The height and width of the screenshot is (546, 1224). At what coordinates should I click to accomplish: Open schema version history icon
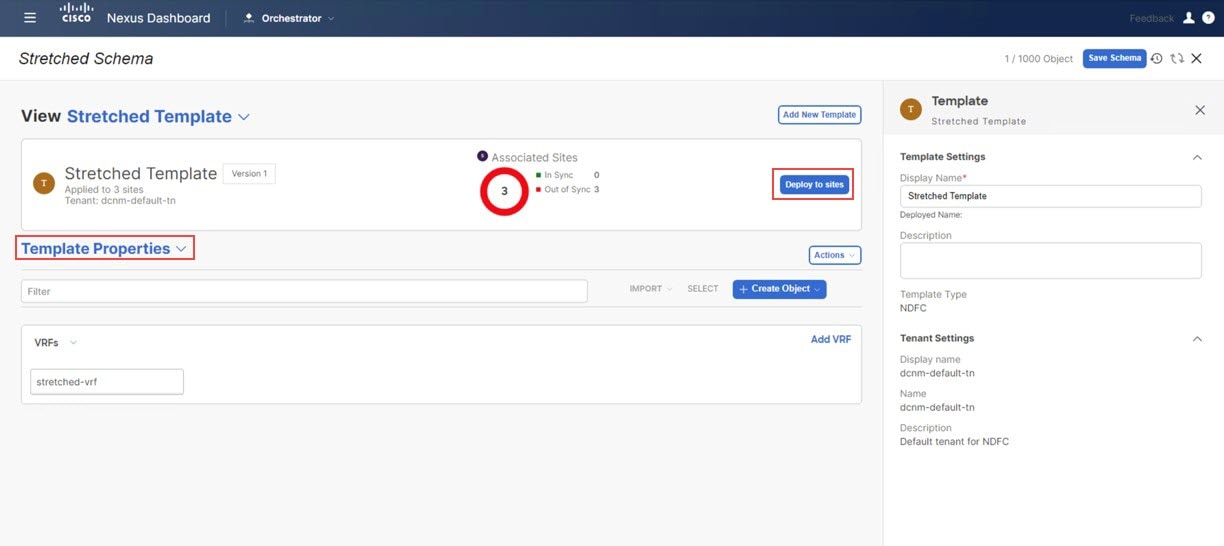1156,59
